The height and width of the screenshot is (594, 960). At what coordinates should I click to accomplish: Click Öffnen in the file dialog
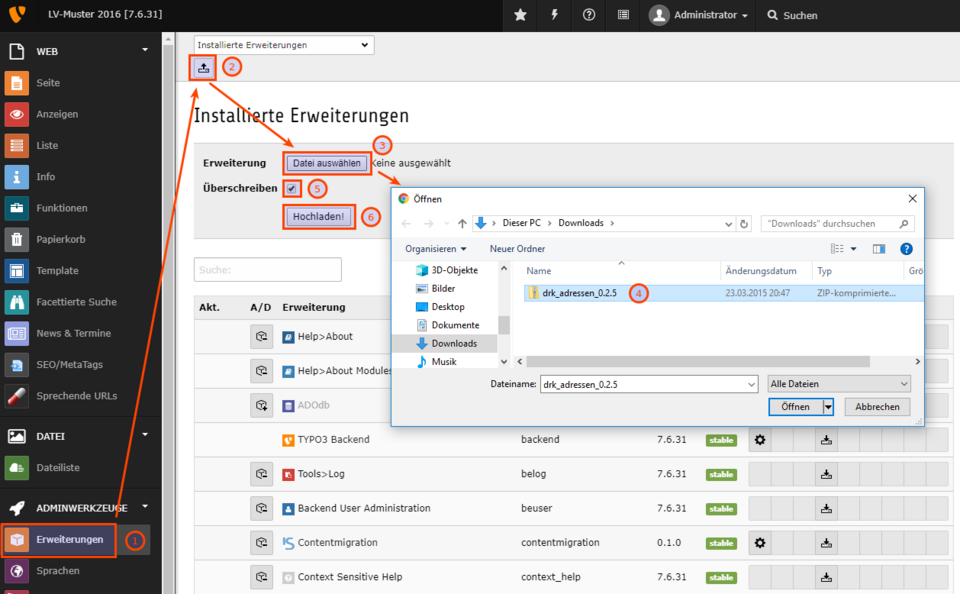click(x=794, y=406)
